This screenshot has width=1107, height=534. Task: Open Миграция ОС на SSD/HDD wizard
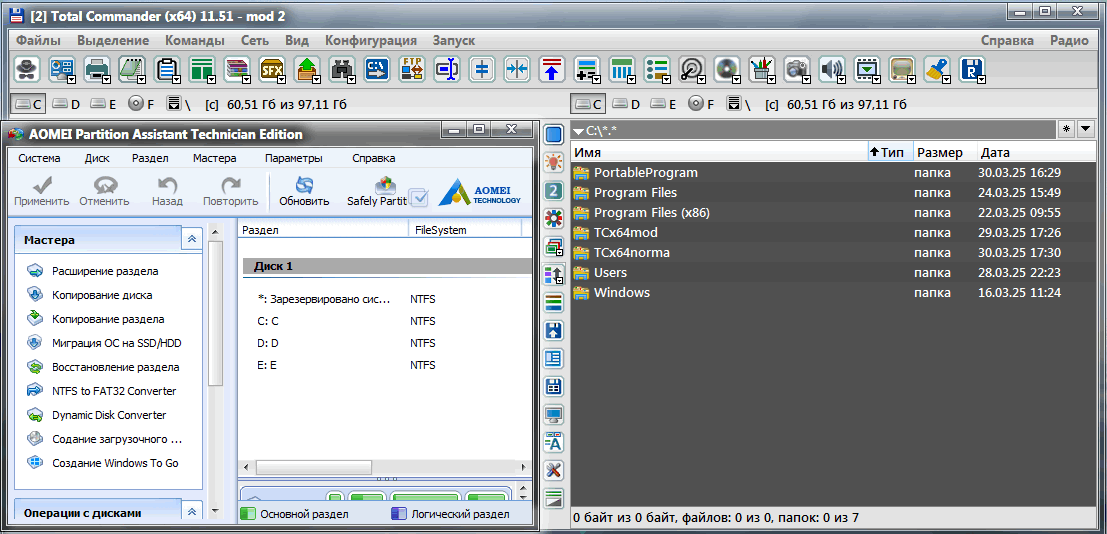116,343
